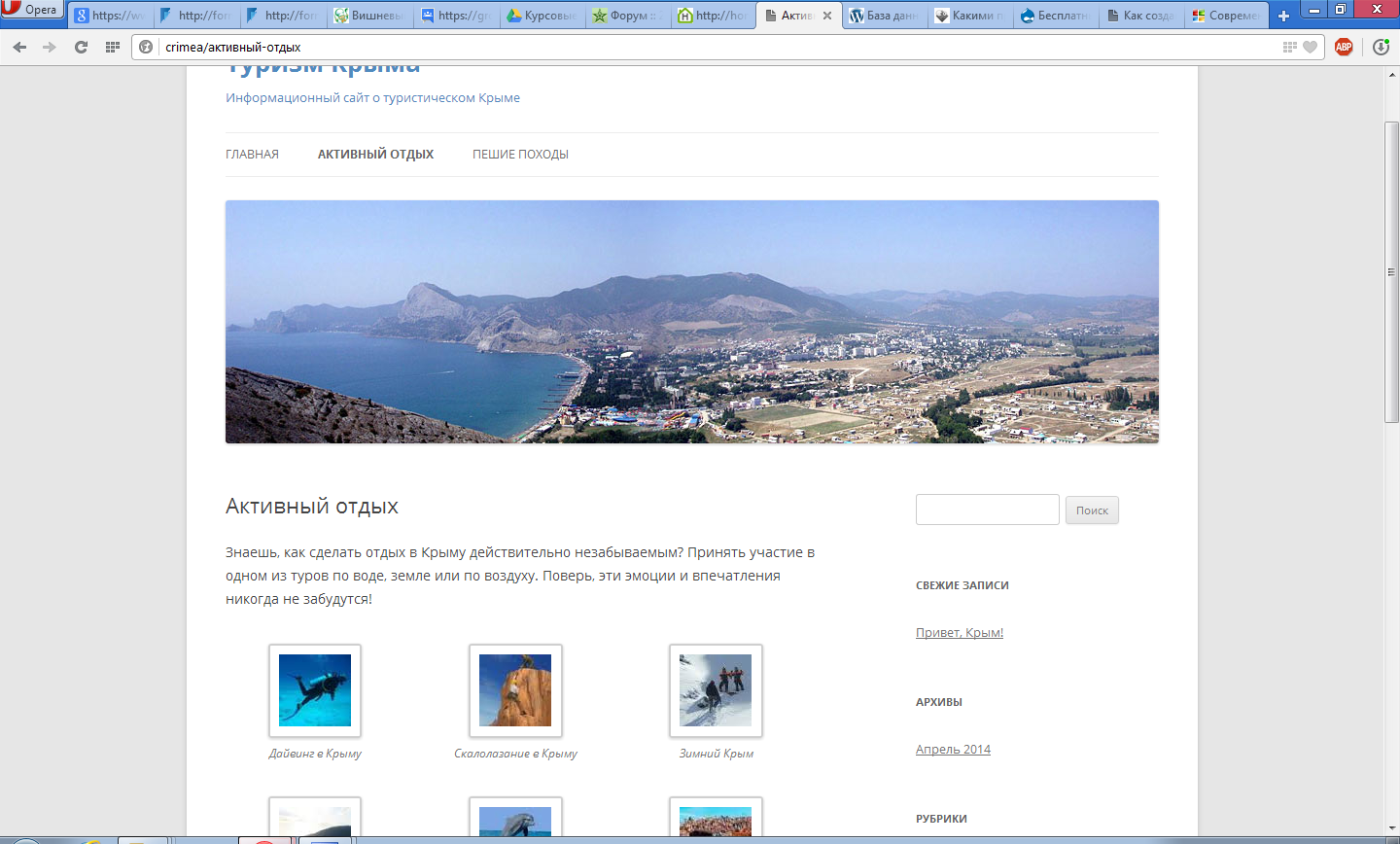Open the dolphin thumbnail in second row
Viewport: 1400px width, 844px height.
pos(515,817)
